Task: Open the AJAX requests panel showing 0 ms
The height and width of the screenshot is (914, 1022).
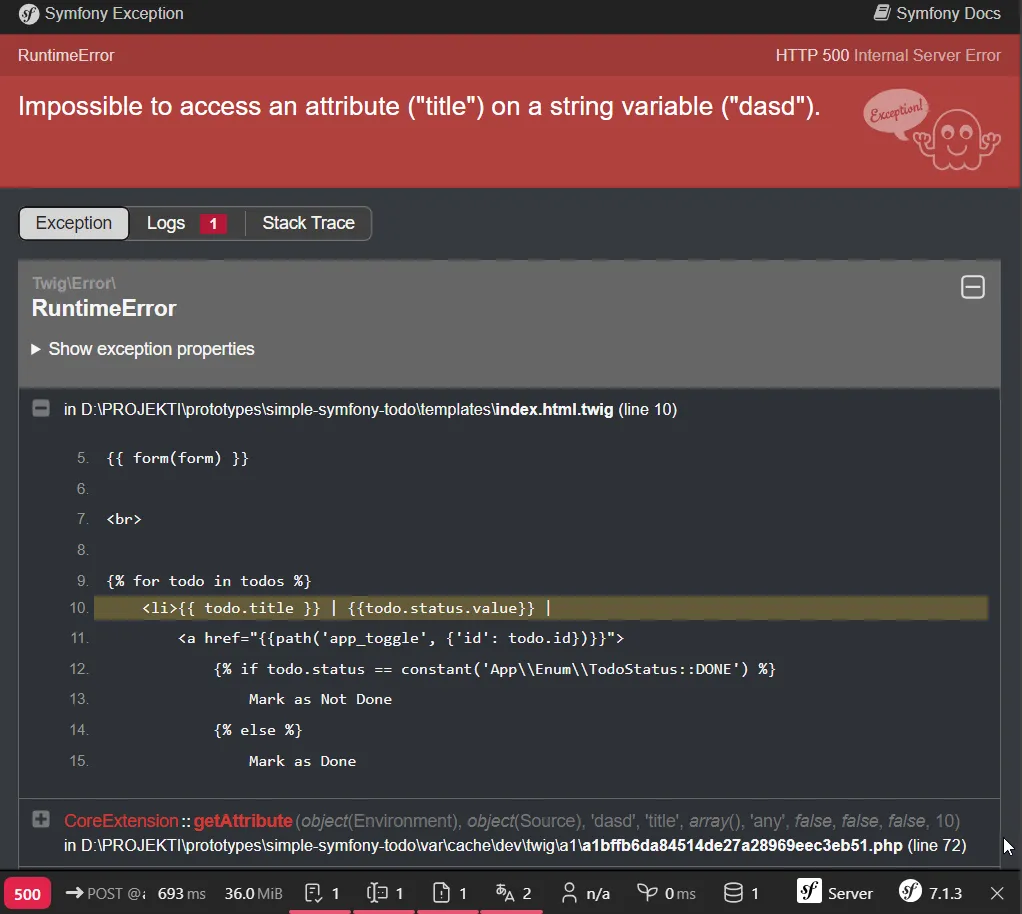Action: 665,893
